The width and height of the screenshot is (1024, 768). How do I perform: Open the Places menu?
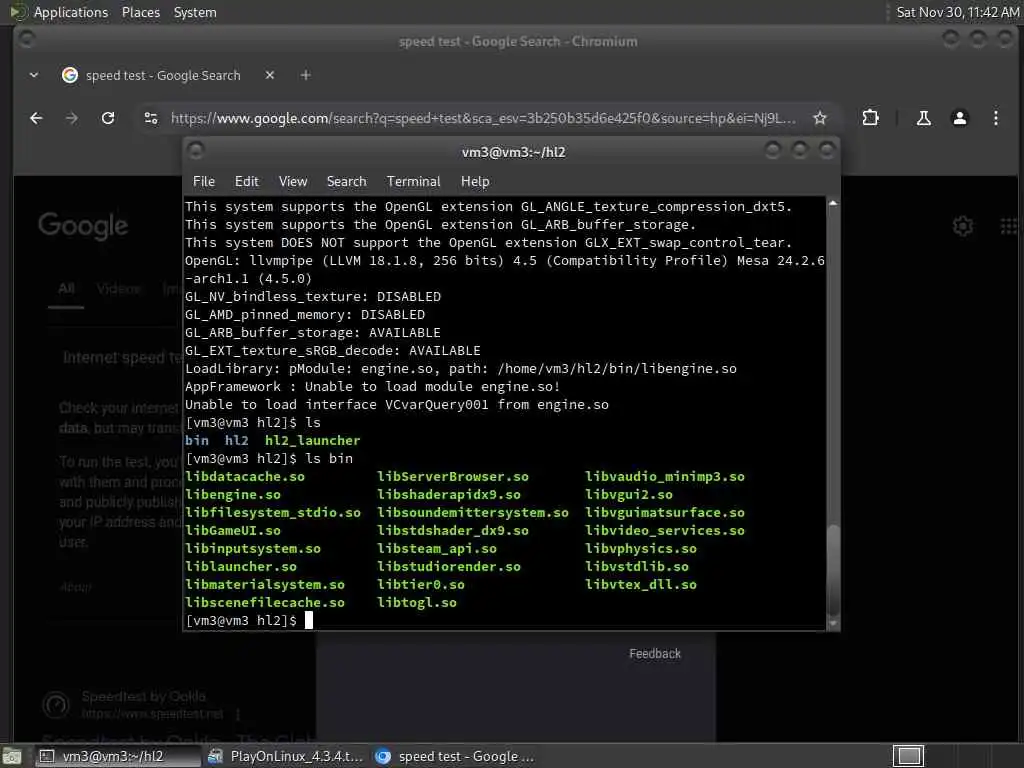tap(140, 12)
